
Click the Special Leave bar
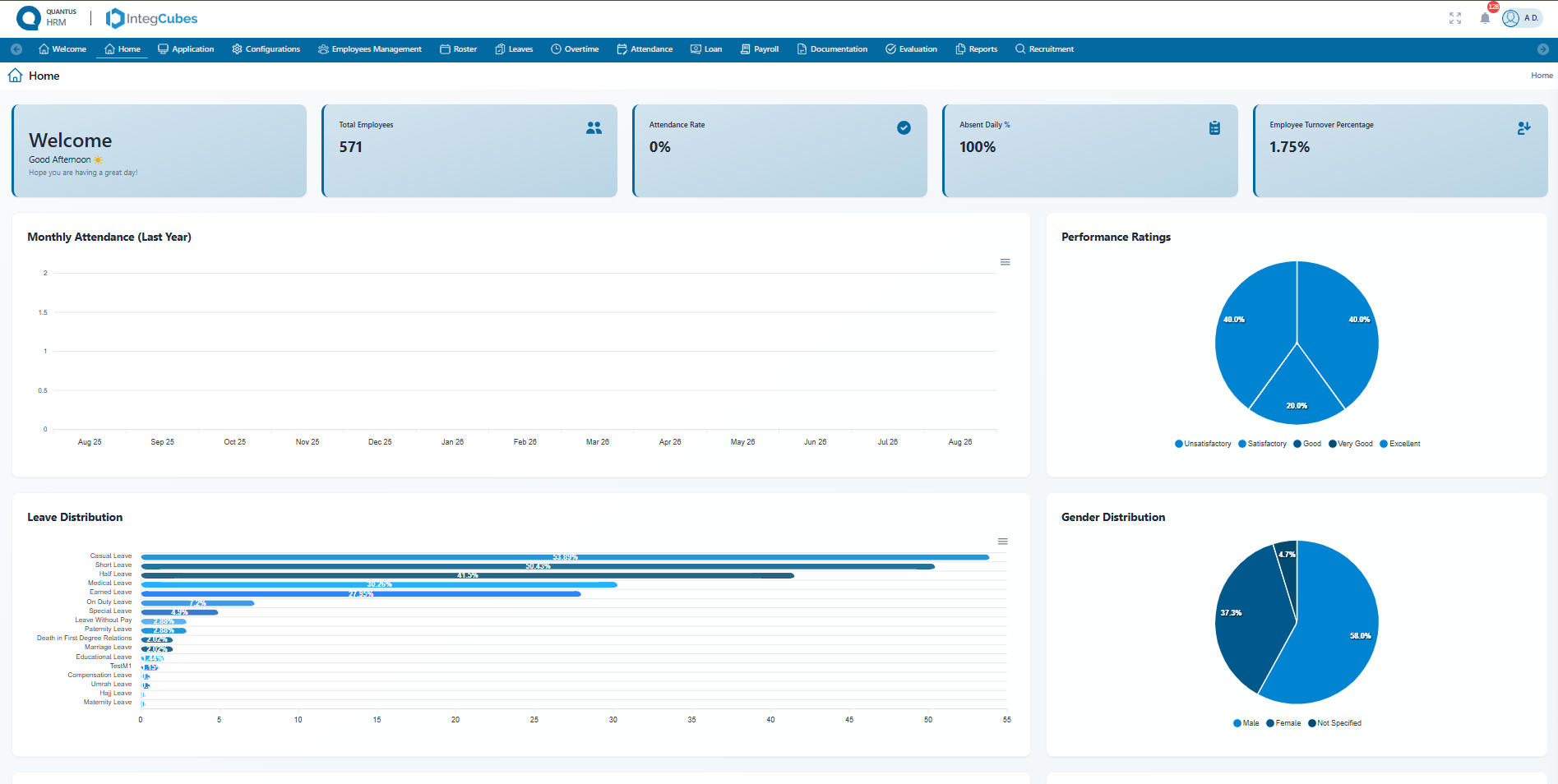point(179,612)
